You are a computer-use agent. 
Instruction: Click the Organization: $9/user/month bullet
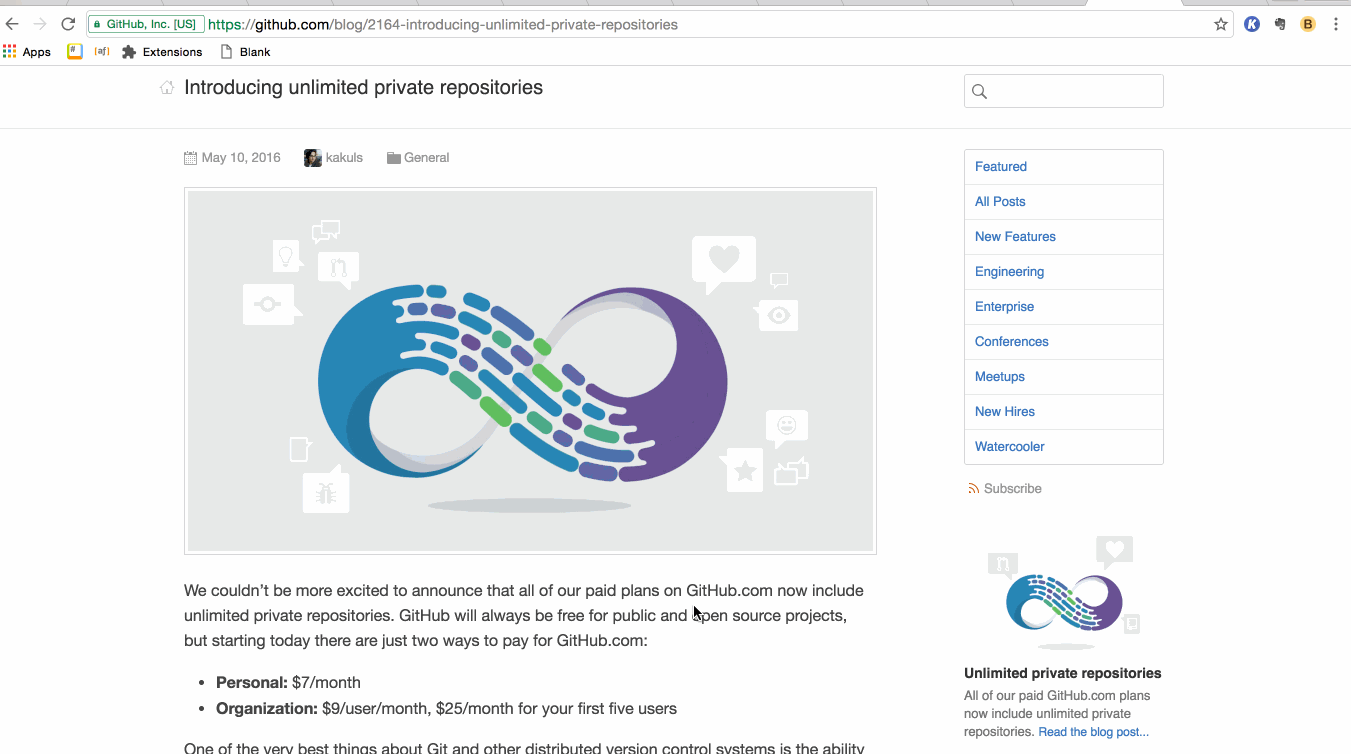(x=446, y=709)
